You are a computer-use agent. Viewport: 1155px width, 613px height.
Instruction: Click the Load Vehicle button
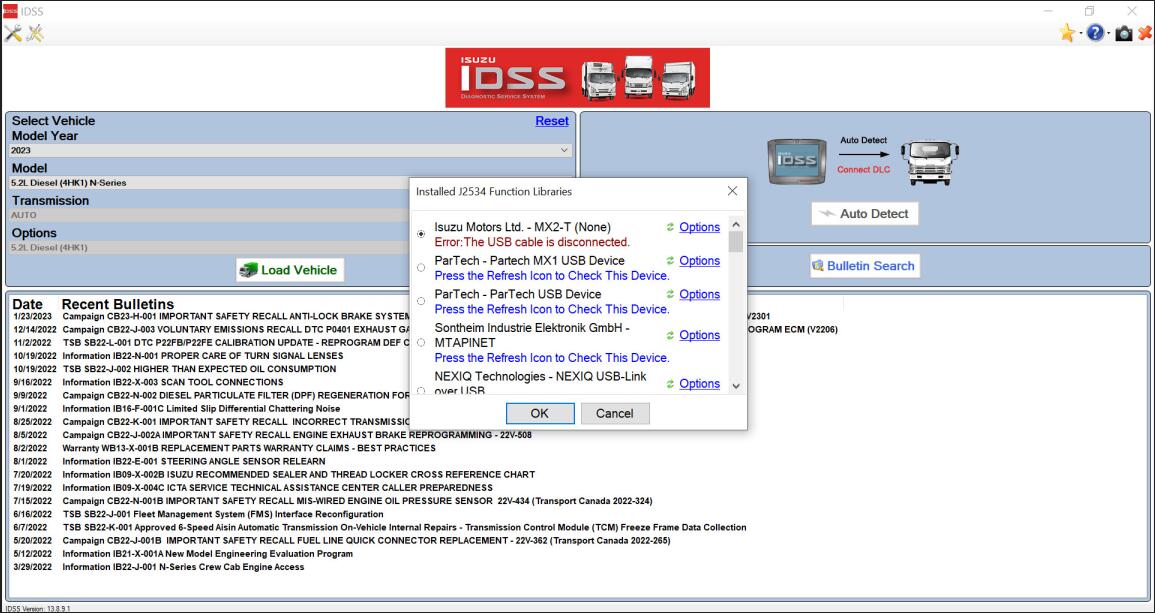click(x=290, y=270)
